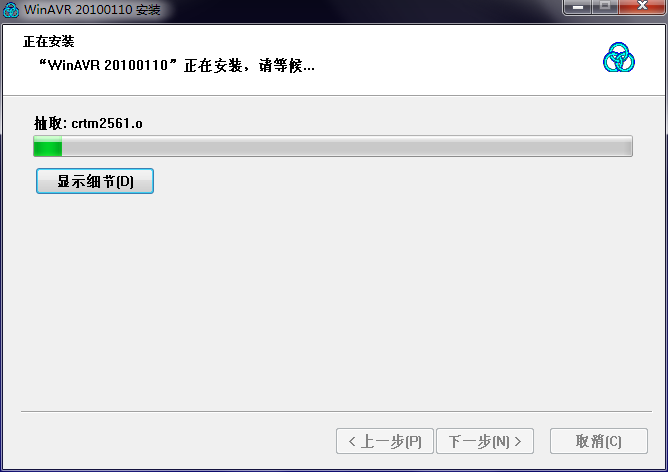Click the horizontal separator line above navigation buttons

point(336,412)
